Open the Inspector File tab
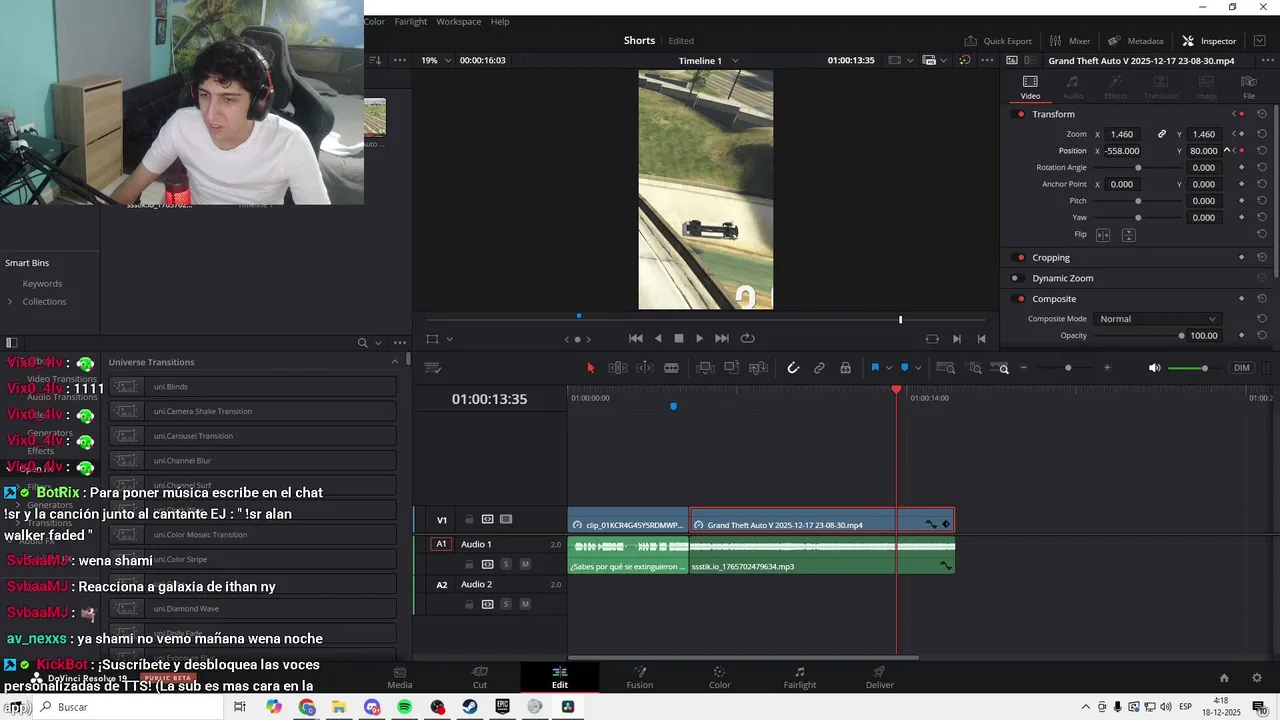This screenshot has height=720, width=1280. click(1249, 87)
